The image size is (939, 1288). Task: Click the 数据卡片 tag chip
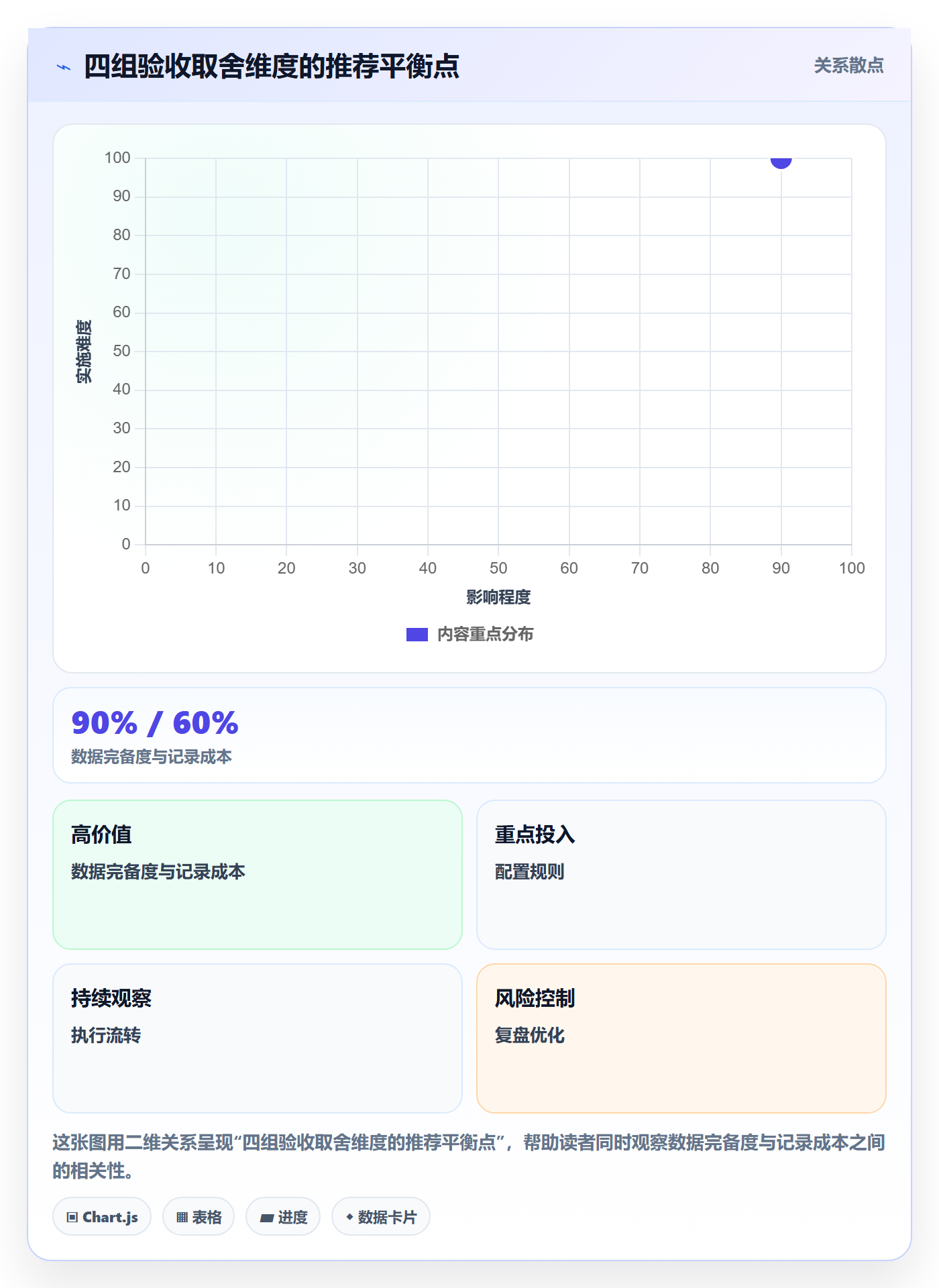(381, 1216)
